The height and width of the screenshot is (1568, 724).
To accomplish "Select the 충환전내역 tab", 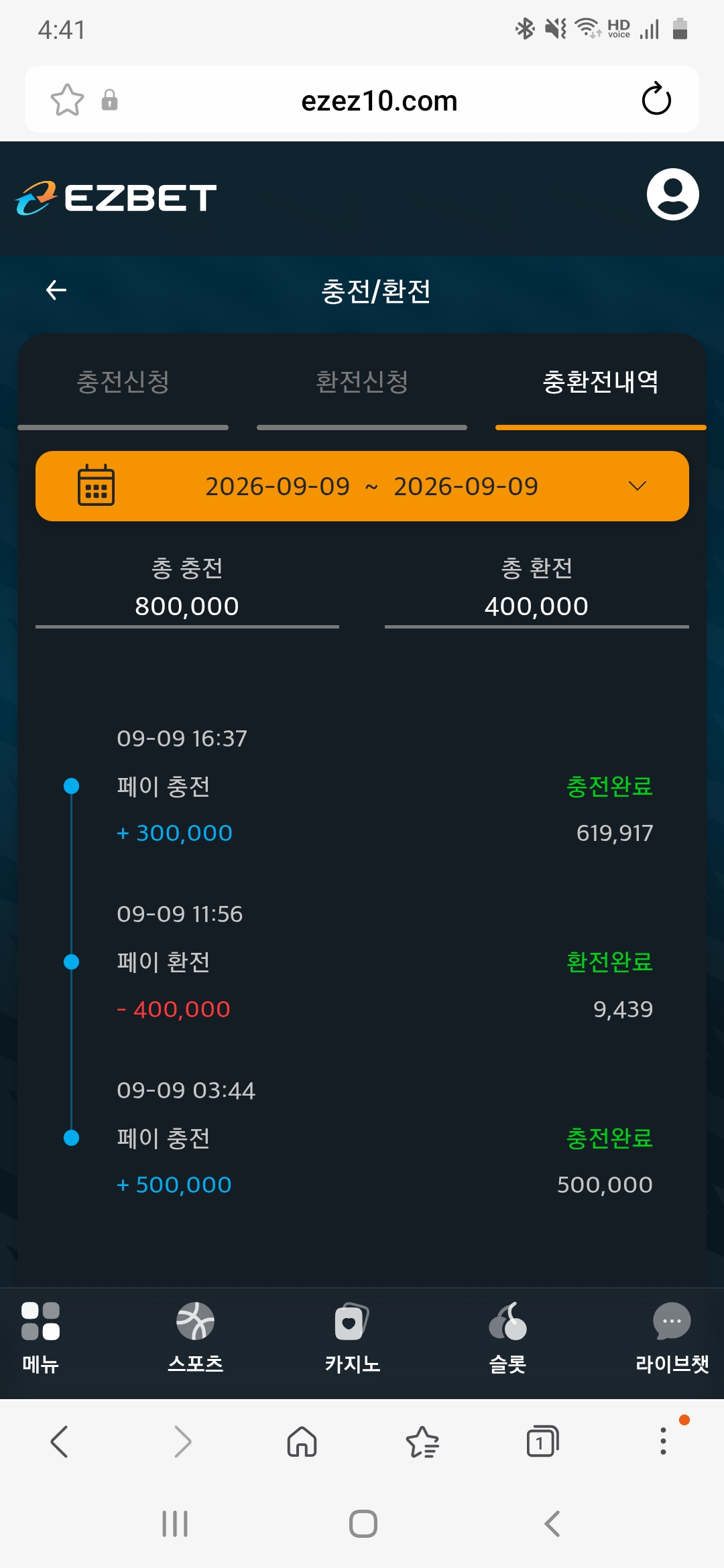I will point(600,382).
